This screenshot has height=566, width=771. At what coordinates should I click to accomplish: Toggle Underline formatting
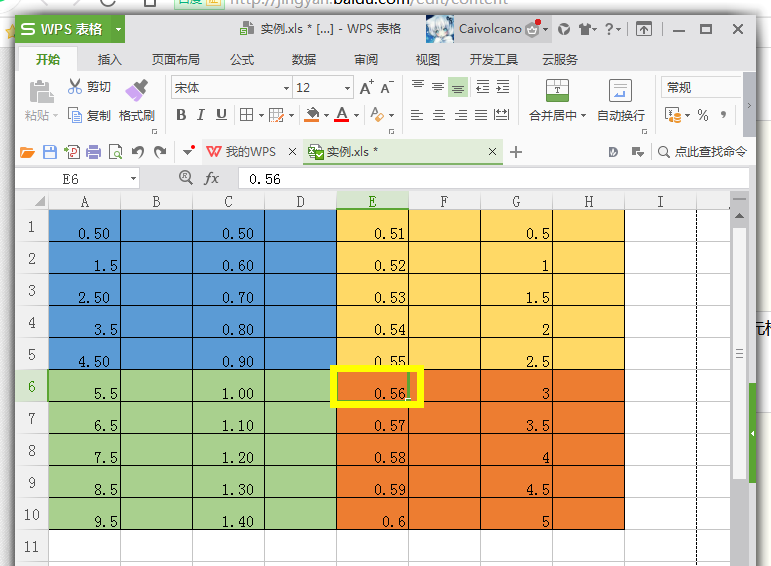pos(221,115)
